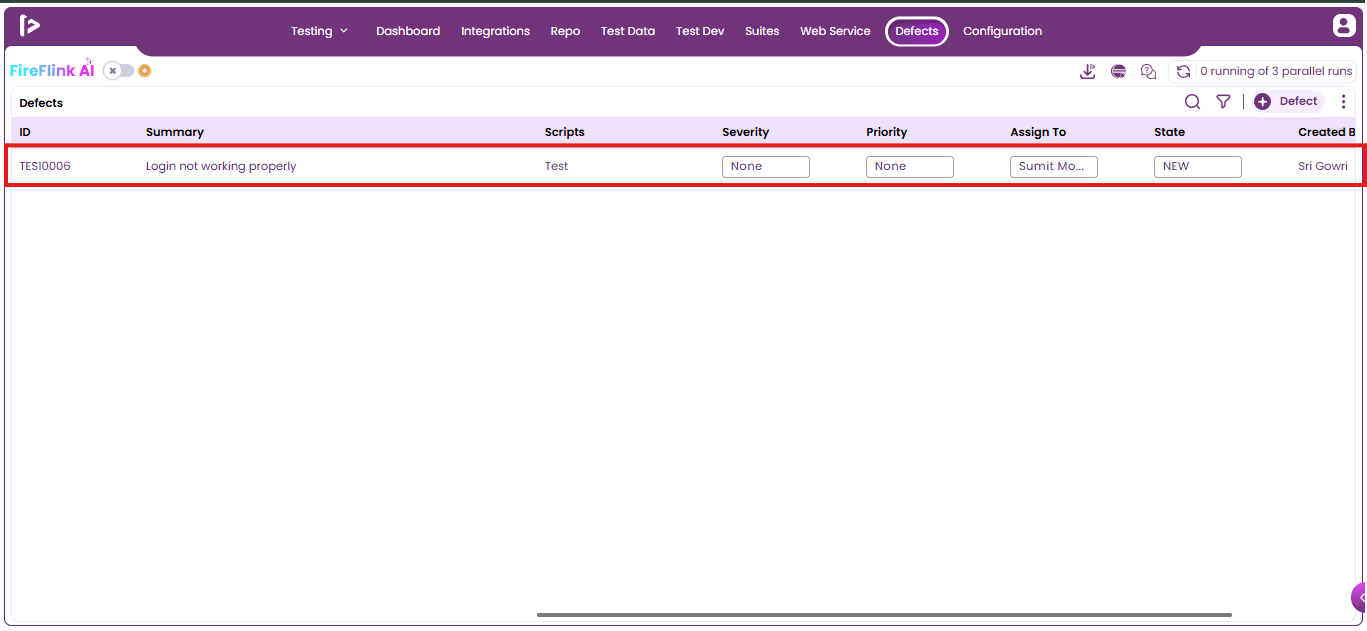Image resolution: width=1367 pixels, height=631 pixels.
Task: Click the download client icon
Action: point(1088,71)
